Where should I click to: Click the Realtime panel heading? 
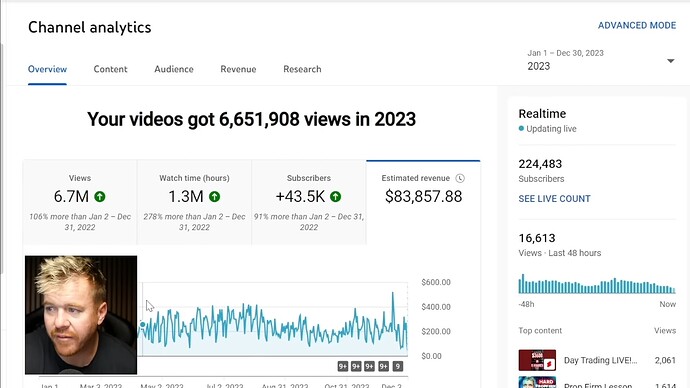point(542,113)
